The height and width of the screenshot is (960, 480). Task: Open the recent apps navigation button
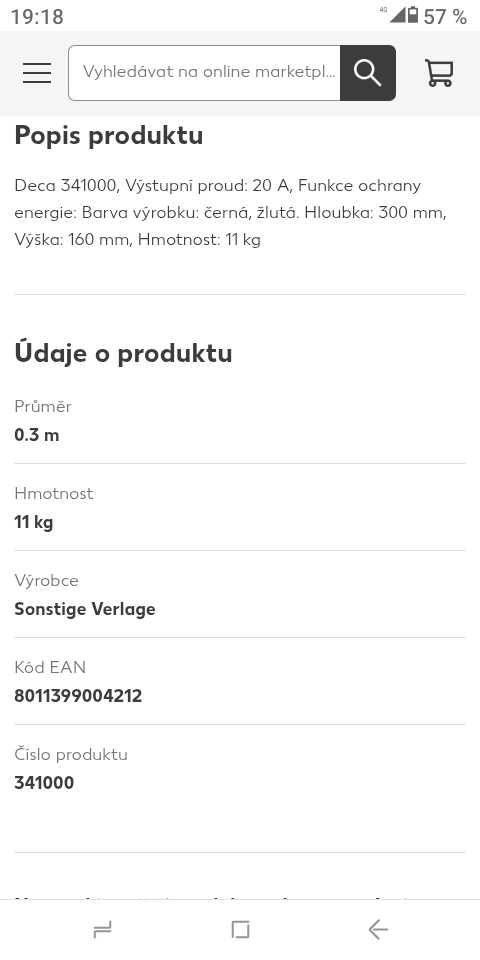point(102,930)
